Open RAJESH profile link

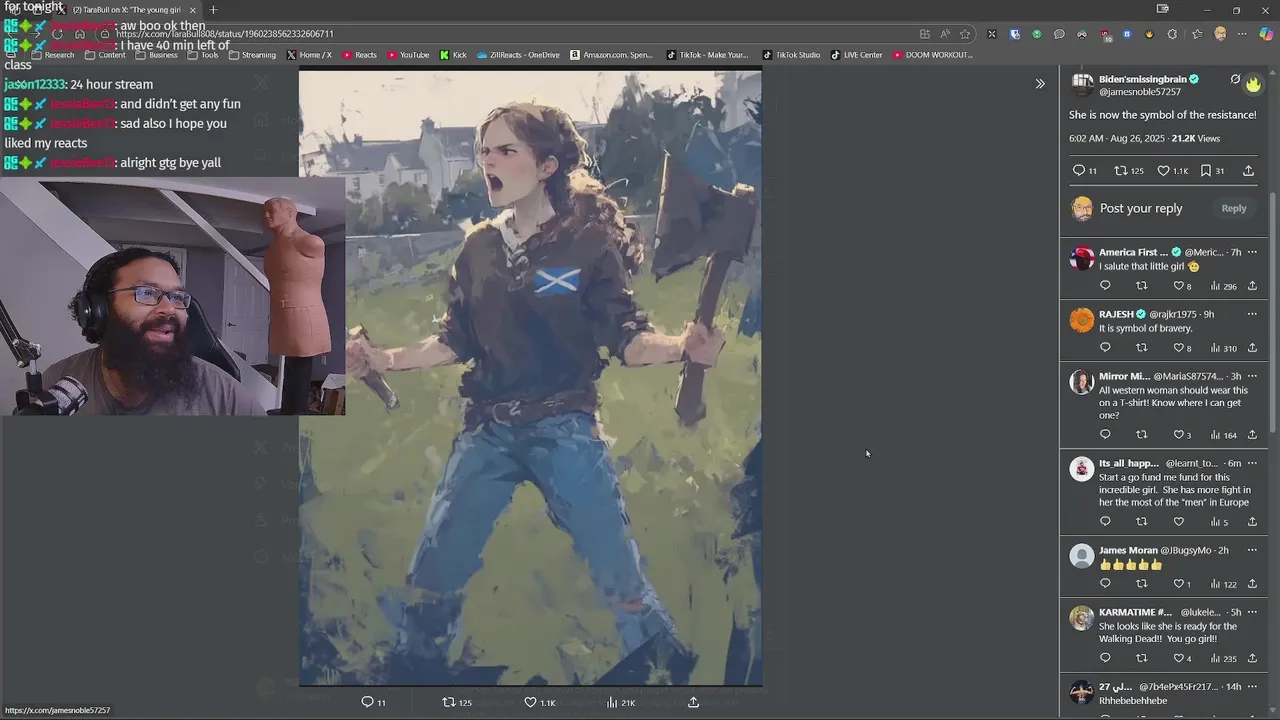[1116, 314]
